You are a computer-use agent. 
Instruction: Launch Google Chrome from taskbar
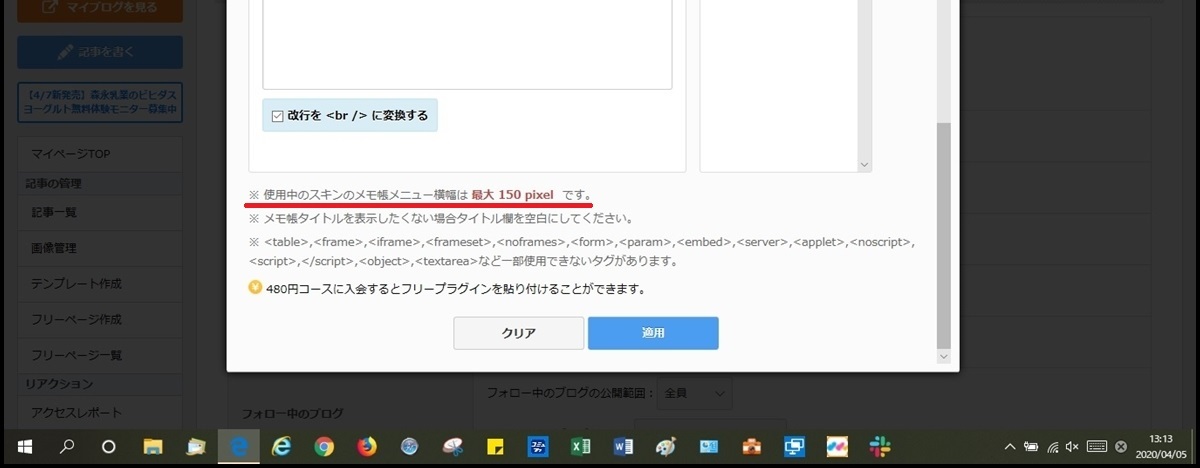pyautogui.click(x=324, y=447)
